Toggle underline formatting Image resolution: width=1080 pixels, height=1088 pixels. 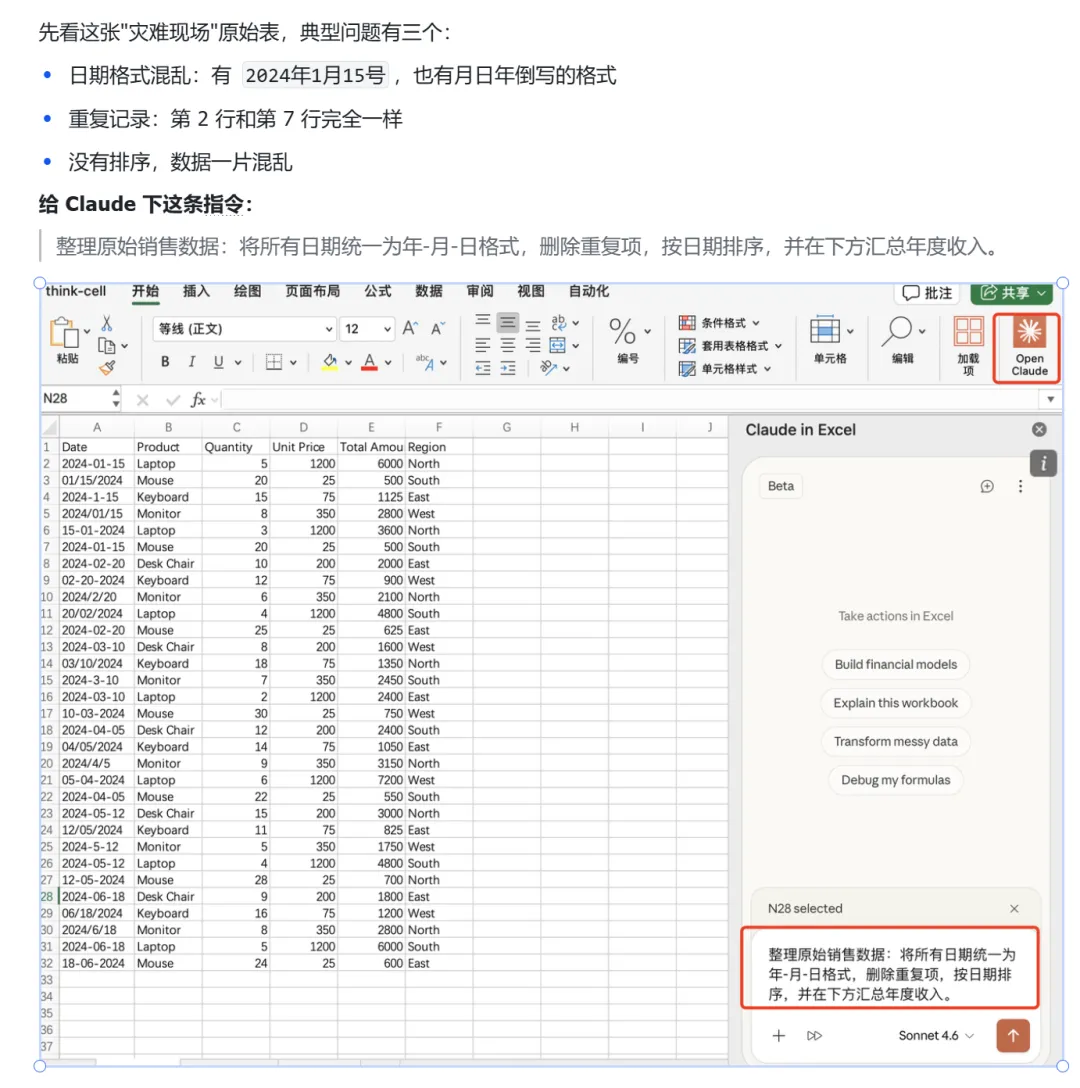[x=218, y=362]
